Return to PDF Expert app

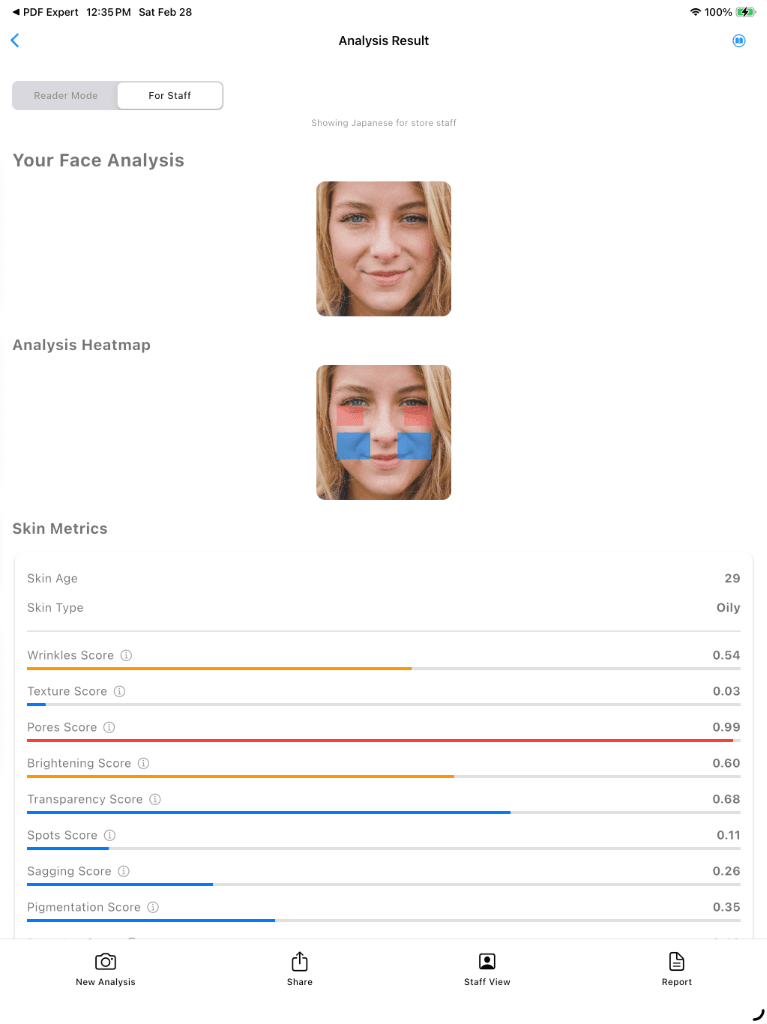tap(45, 12)
